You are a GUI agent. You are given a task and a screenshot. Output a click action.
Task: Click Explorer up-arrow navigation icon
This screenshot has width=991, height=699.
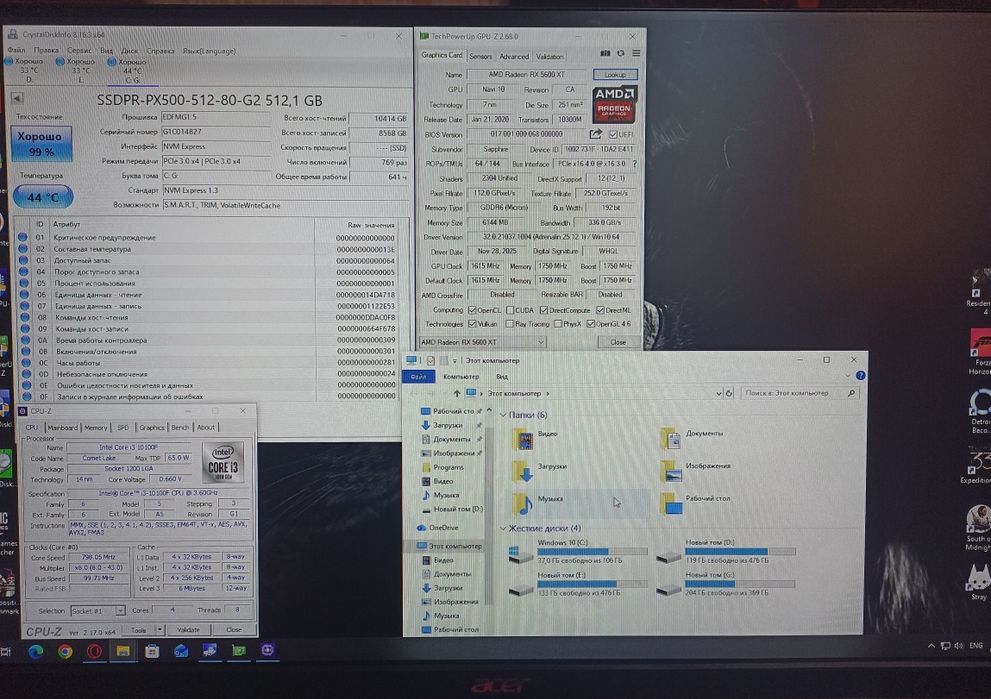(x=456, y=393)
